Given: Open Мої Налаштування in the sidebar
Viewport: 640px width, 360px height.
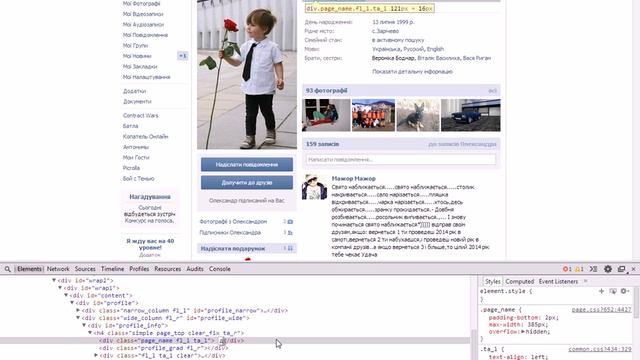Looking at the screenshot, I should pyautogui.click(x=146, y=77).
